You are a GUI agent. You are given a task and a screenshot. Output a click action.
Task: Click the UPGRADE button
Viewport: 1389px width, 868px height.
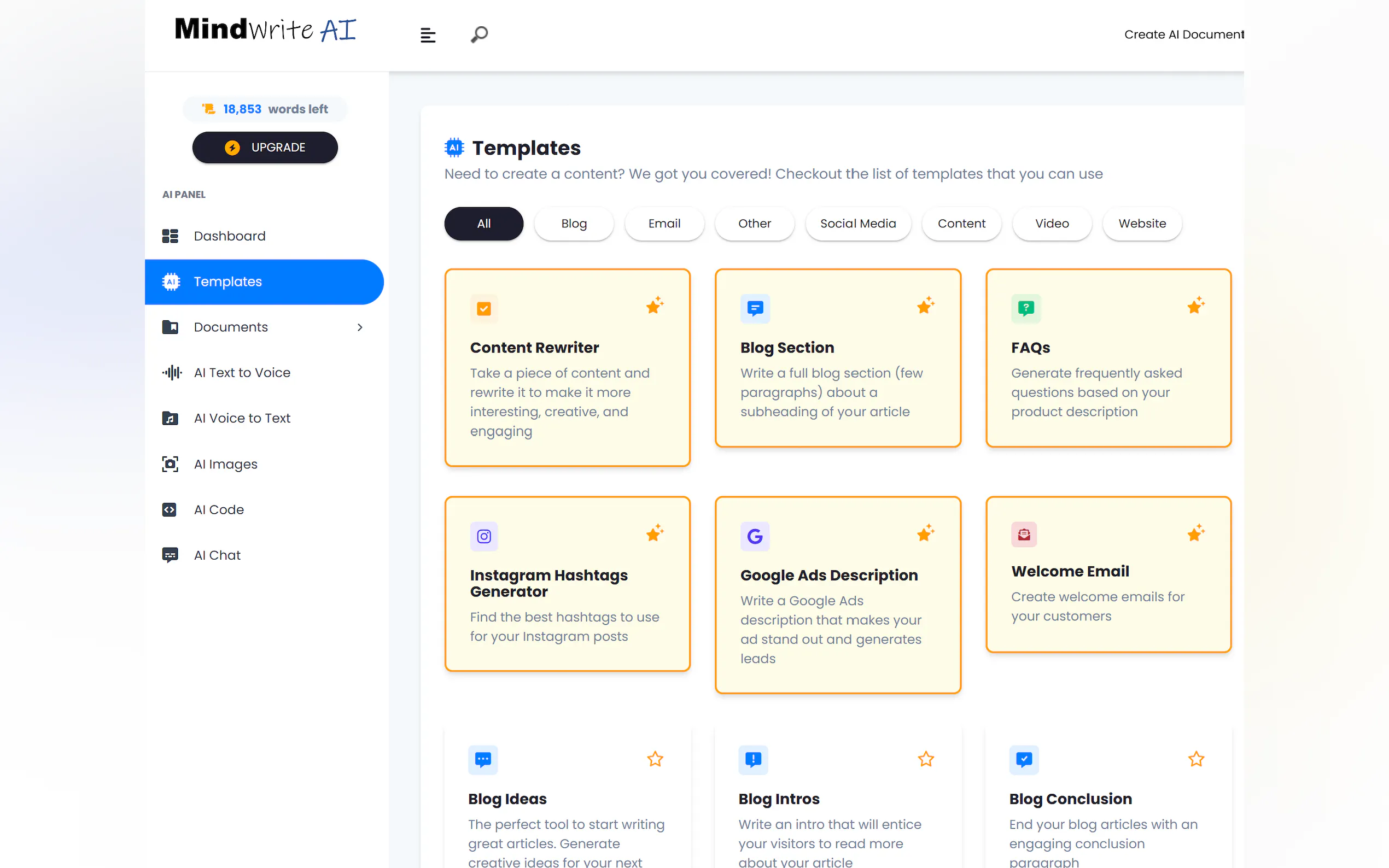[x=265, y=147]
